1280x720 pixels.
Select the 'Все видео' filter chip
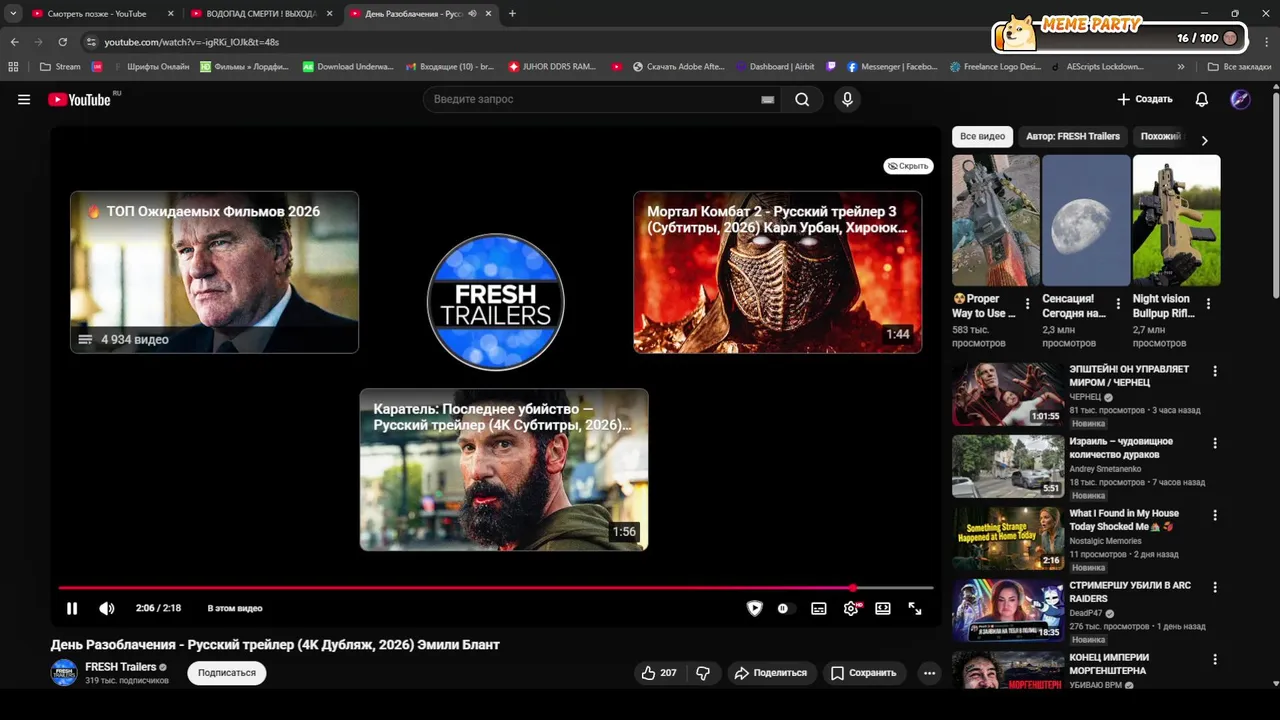coord(982,136)
